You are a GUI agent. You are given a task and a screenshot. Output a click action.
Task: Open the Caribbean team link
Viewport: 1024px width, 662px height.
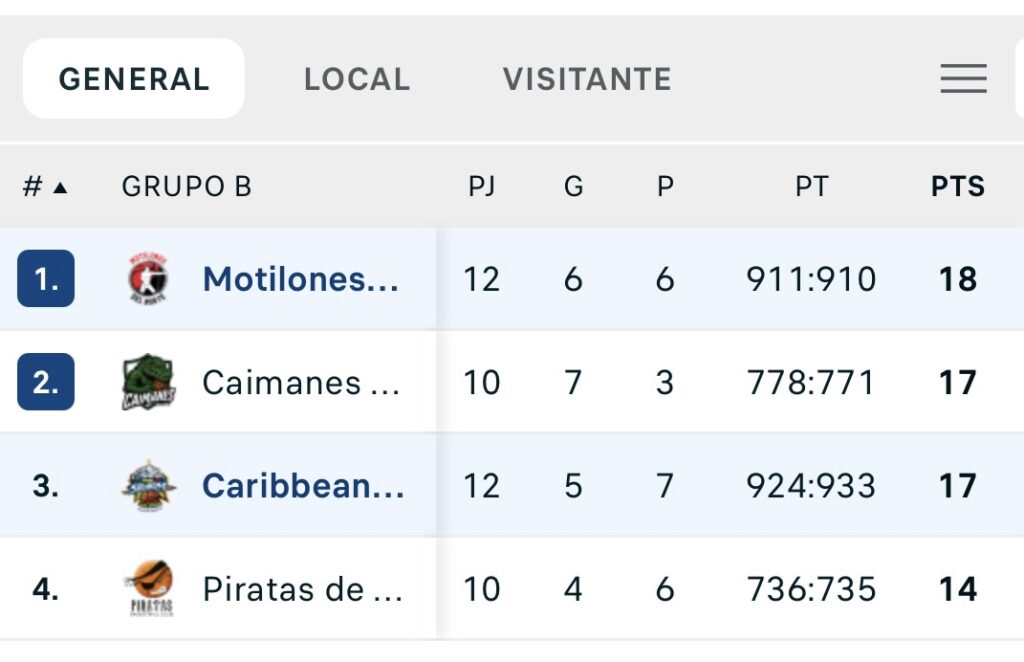pos(303,486)
